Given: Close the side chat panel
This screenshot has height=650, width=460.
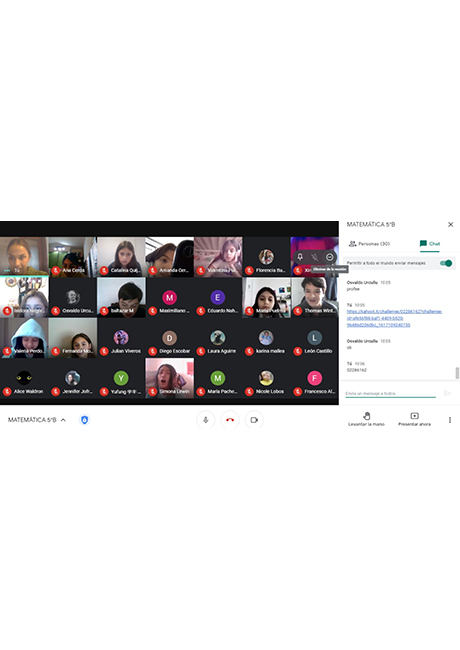Looking at the screenshot, I should (x=450, y=225).
